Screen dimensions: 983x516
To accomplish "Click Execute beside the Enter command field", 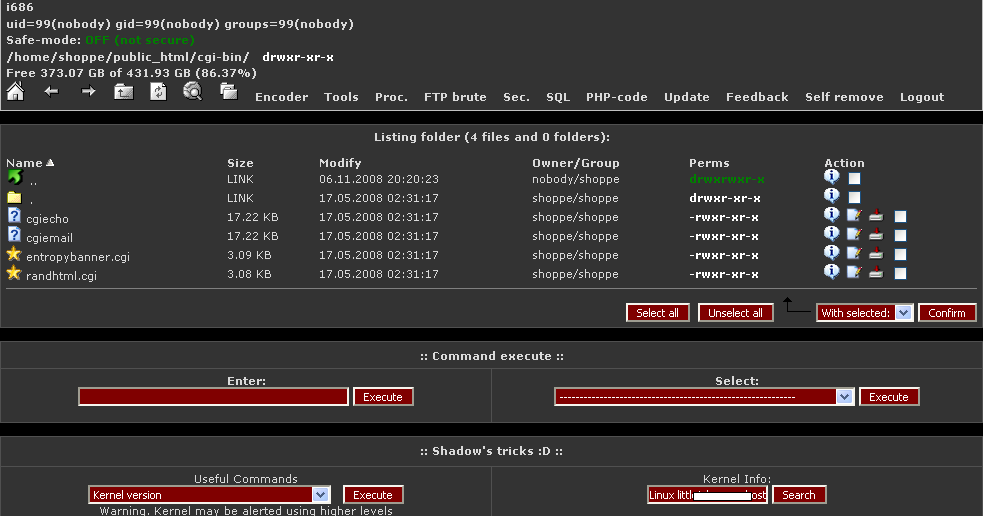I will click(x=383, y=397).
